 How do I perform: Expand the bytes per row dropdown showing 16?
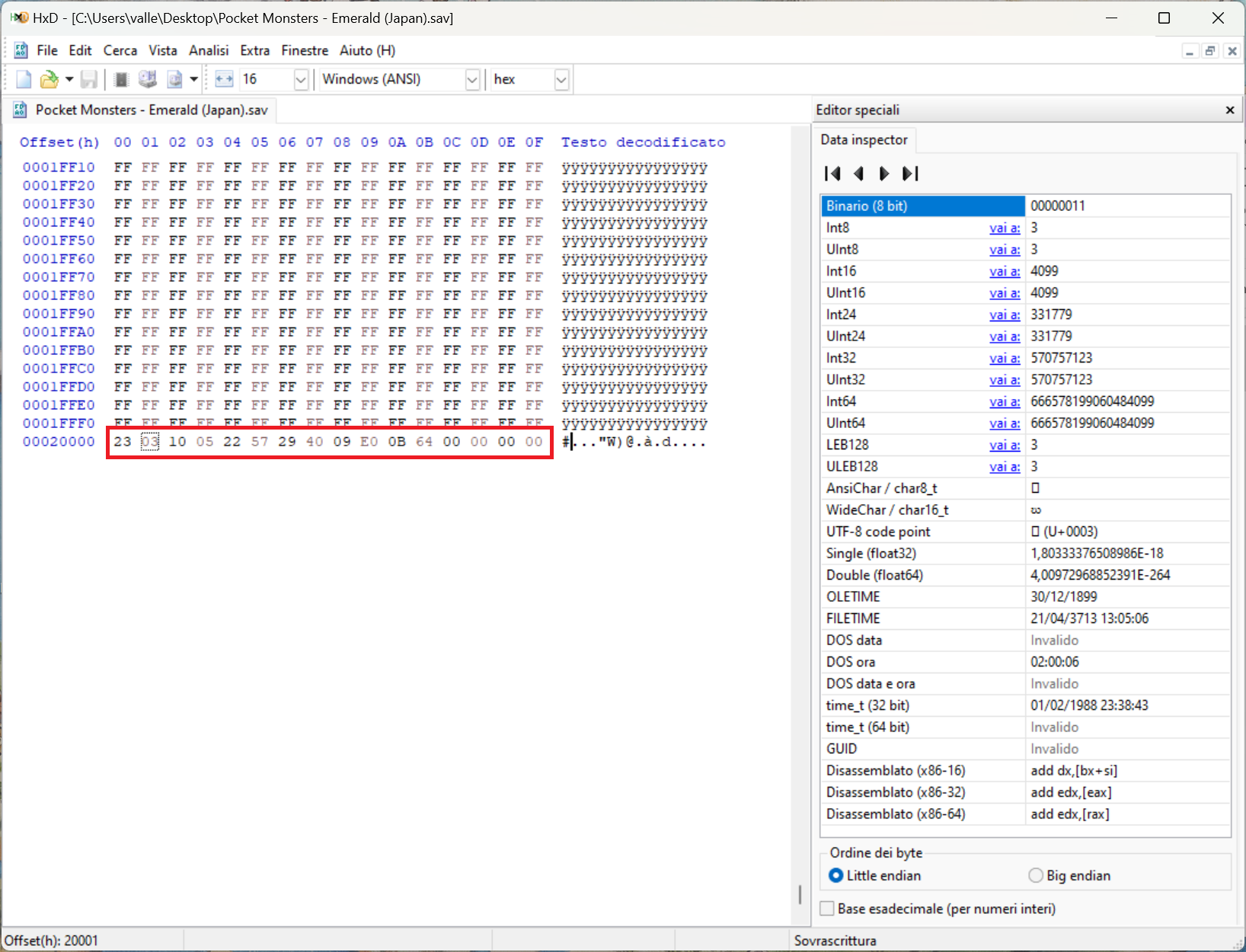[x=301, y=79]
